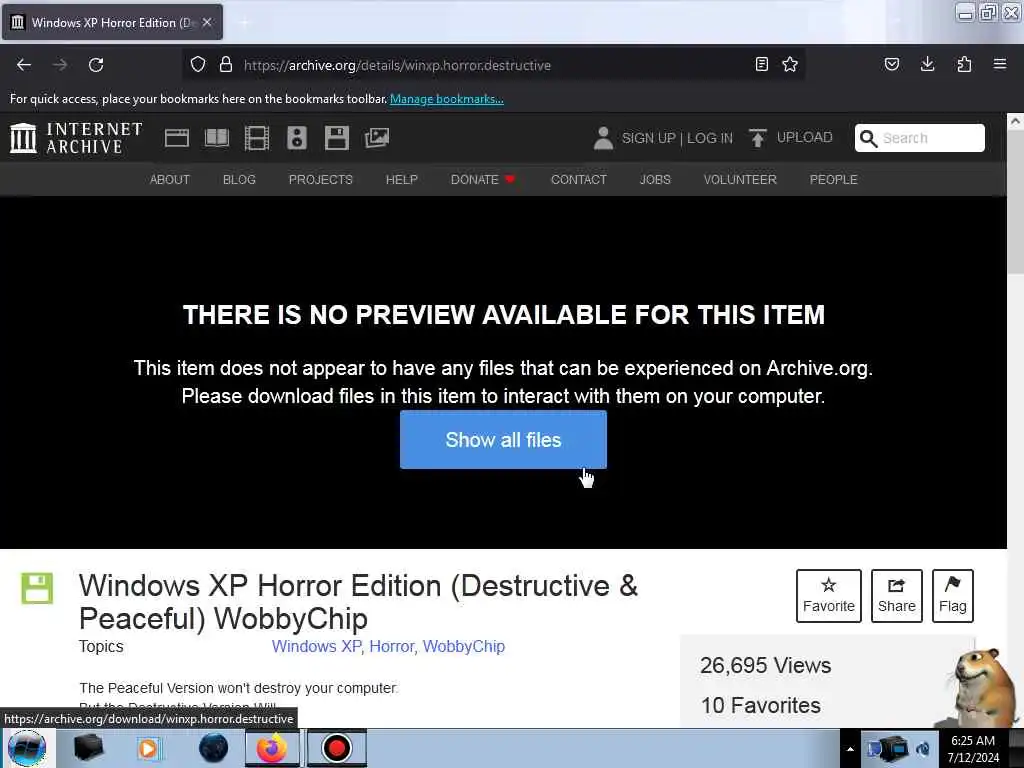The image size is (1024, 768).
Task: Click the taskbar clock showing 6:25 AM
Action: pos(973,748)
